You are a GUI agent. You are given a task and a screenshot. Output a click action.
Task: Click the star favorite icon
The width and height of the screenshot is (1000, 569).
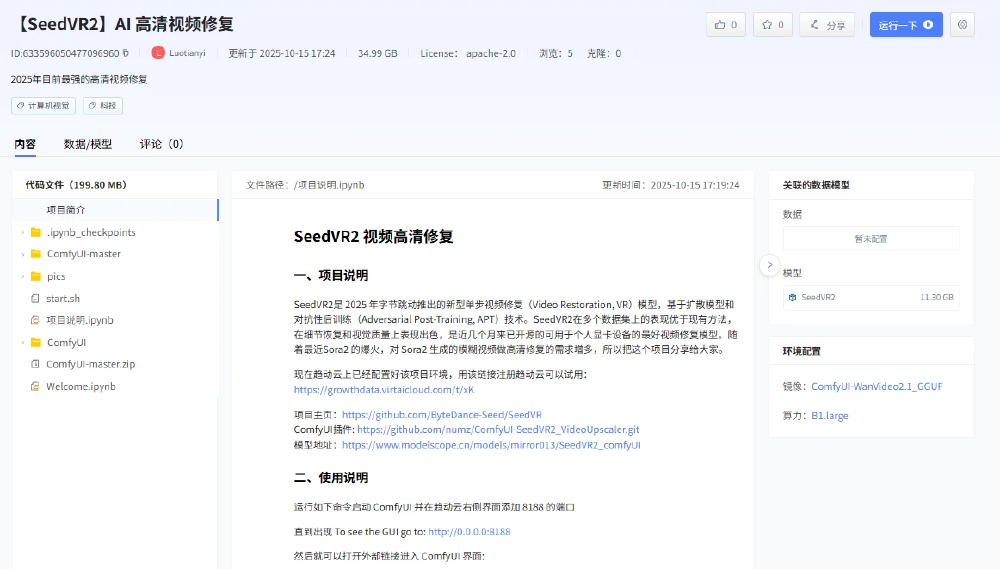pyautogui.click(x=767, y=25)
